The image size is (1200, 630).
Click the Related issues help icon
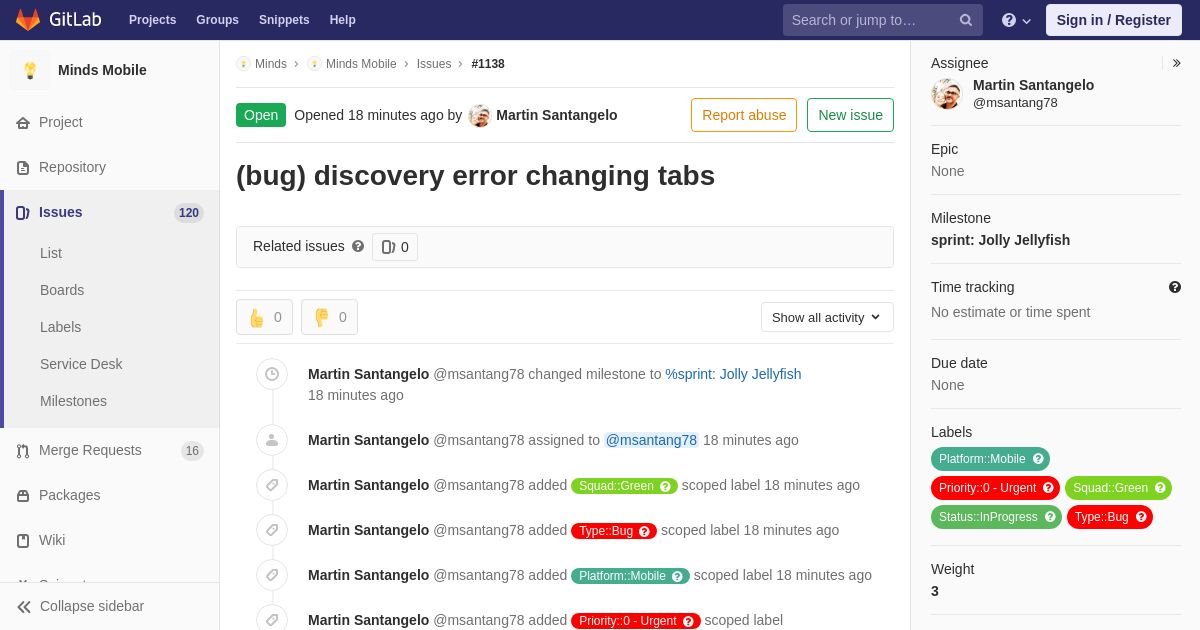tap(358, 246)
